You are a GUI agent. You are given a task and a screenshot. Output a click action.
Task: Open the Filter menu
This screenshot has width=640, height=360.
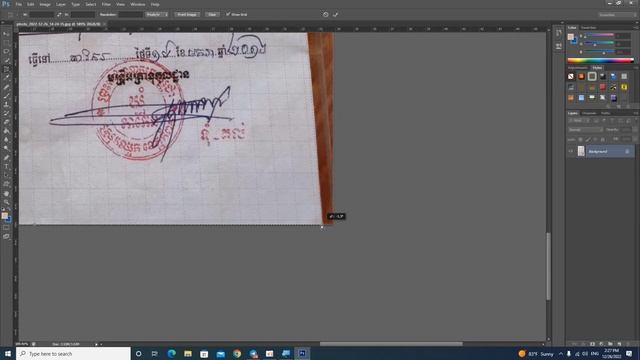(x=106, y=4)
